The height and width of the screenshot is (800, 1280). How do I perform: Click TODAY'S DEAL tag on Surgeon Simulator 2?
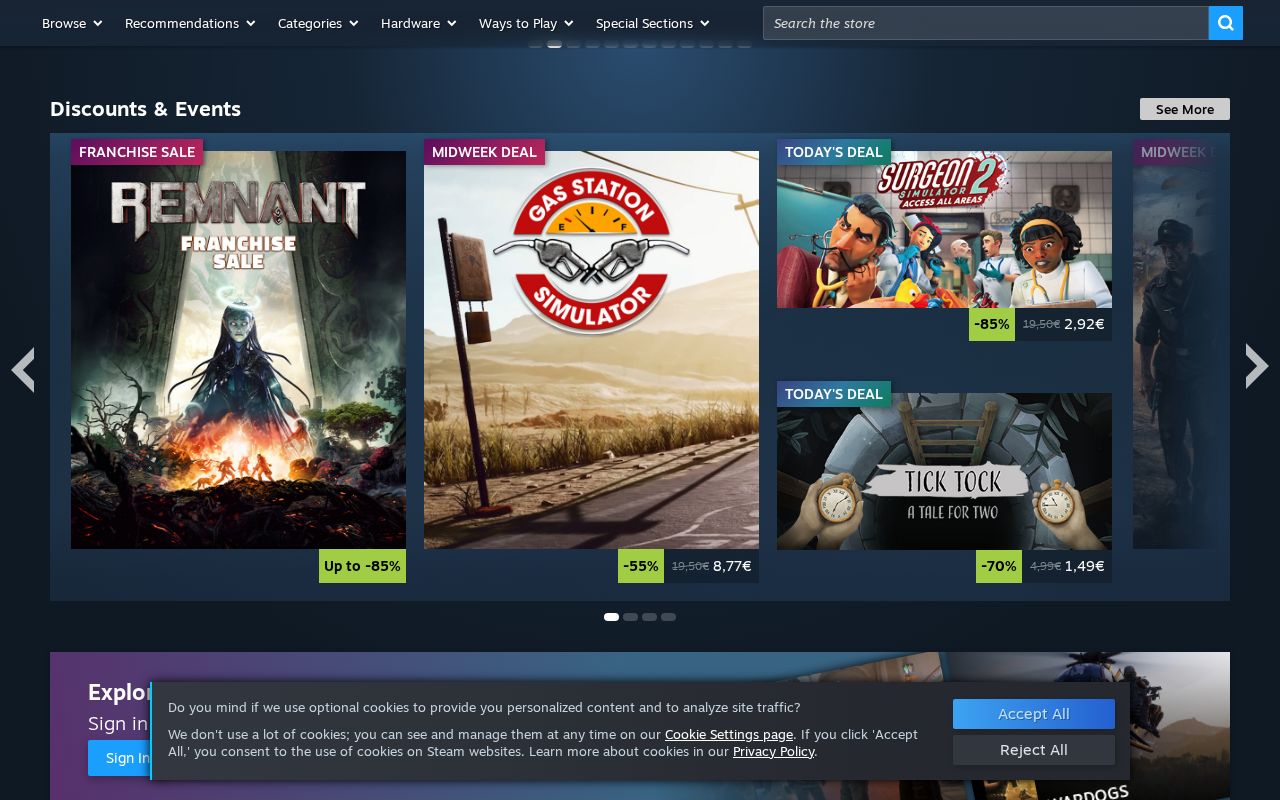point(834,152)
